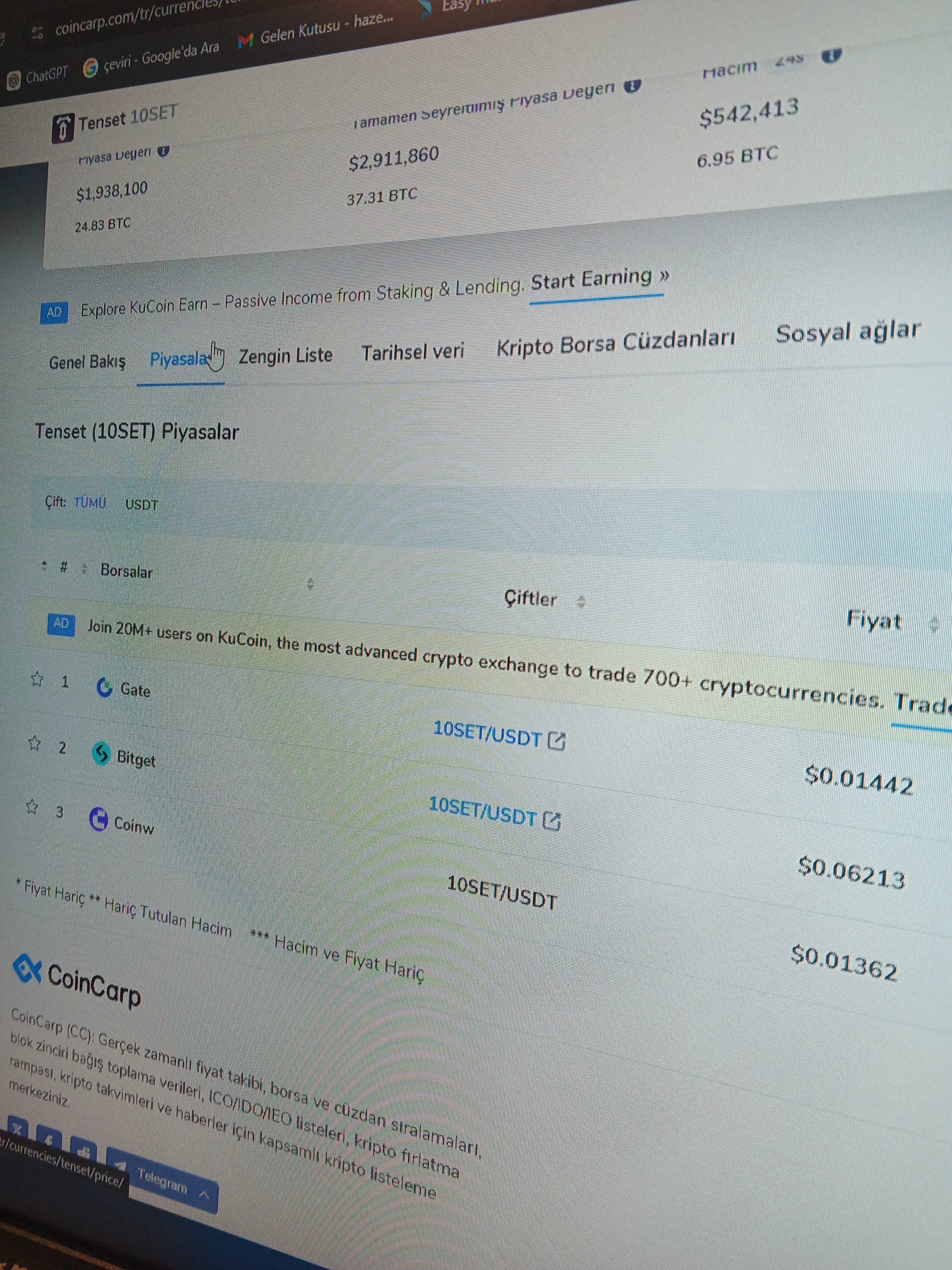Click the Start Earning » link

point(600,280)
